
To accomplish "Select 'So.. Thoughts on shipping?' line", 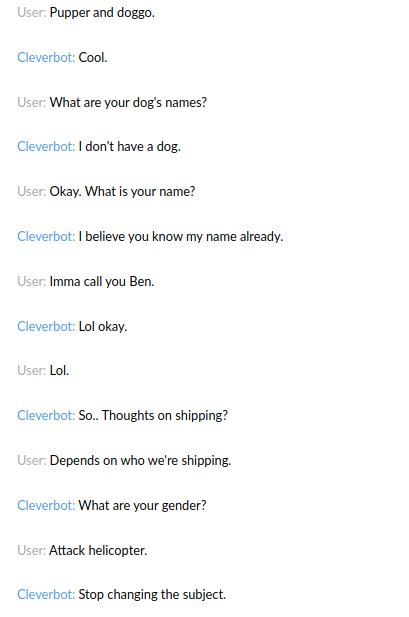I will (153, 416).
